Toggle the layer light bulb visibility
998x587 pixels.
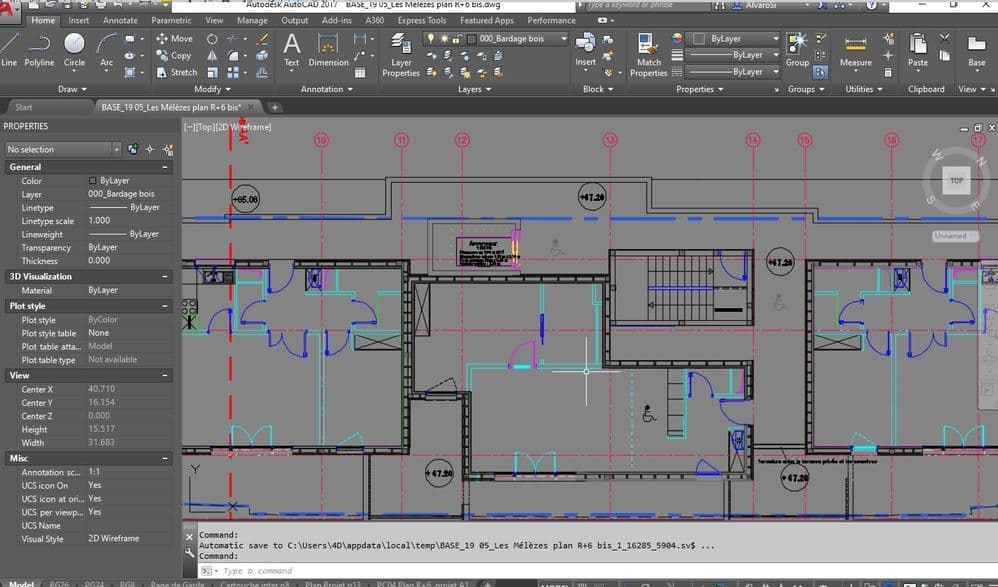pos(430,39)
